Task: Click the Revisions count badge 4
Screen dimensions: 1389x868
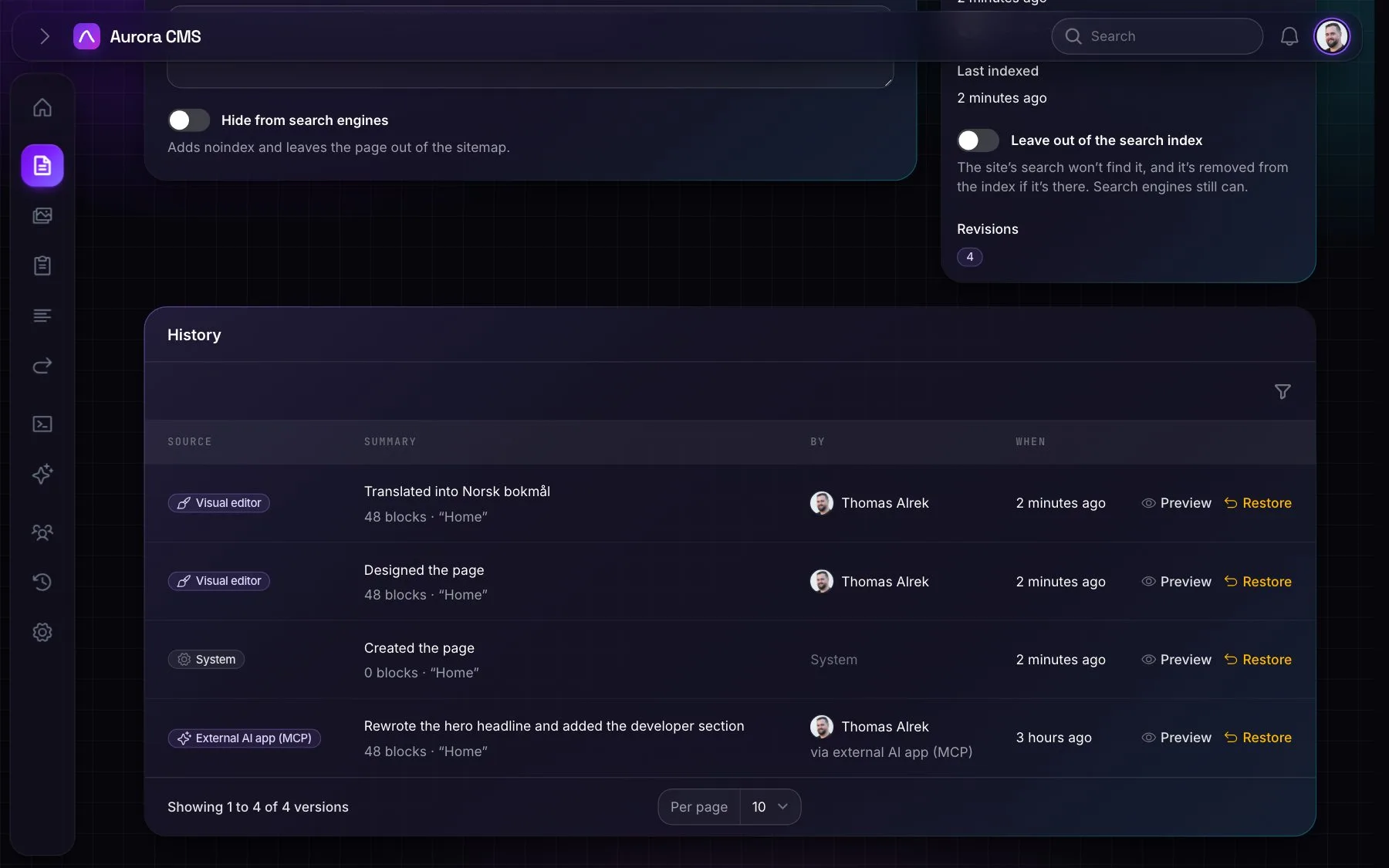Action: tap(969, 257)
